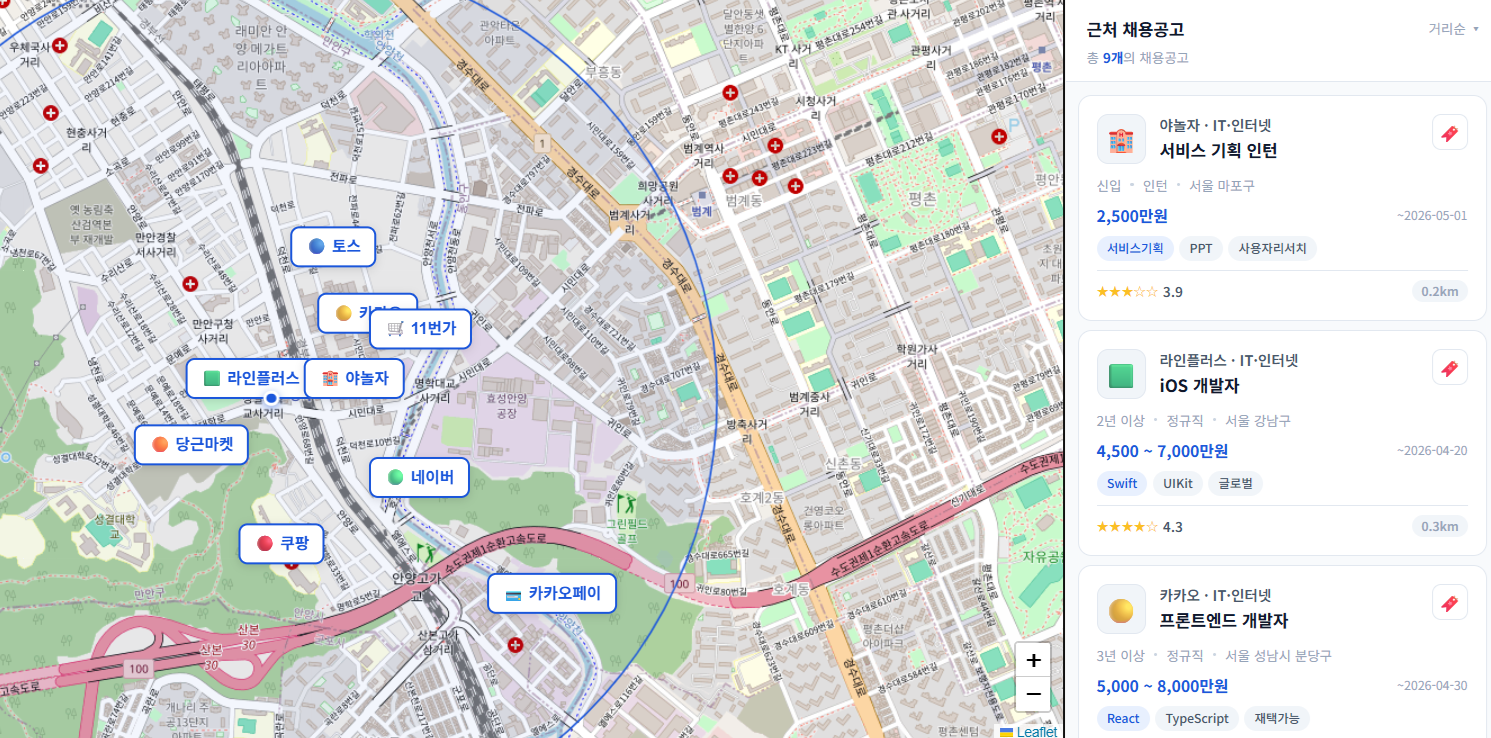1491x738 pixels.
Task: Zoom in on the map
Action: tap(1033, 660)
